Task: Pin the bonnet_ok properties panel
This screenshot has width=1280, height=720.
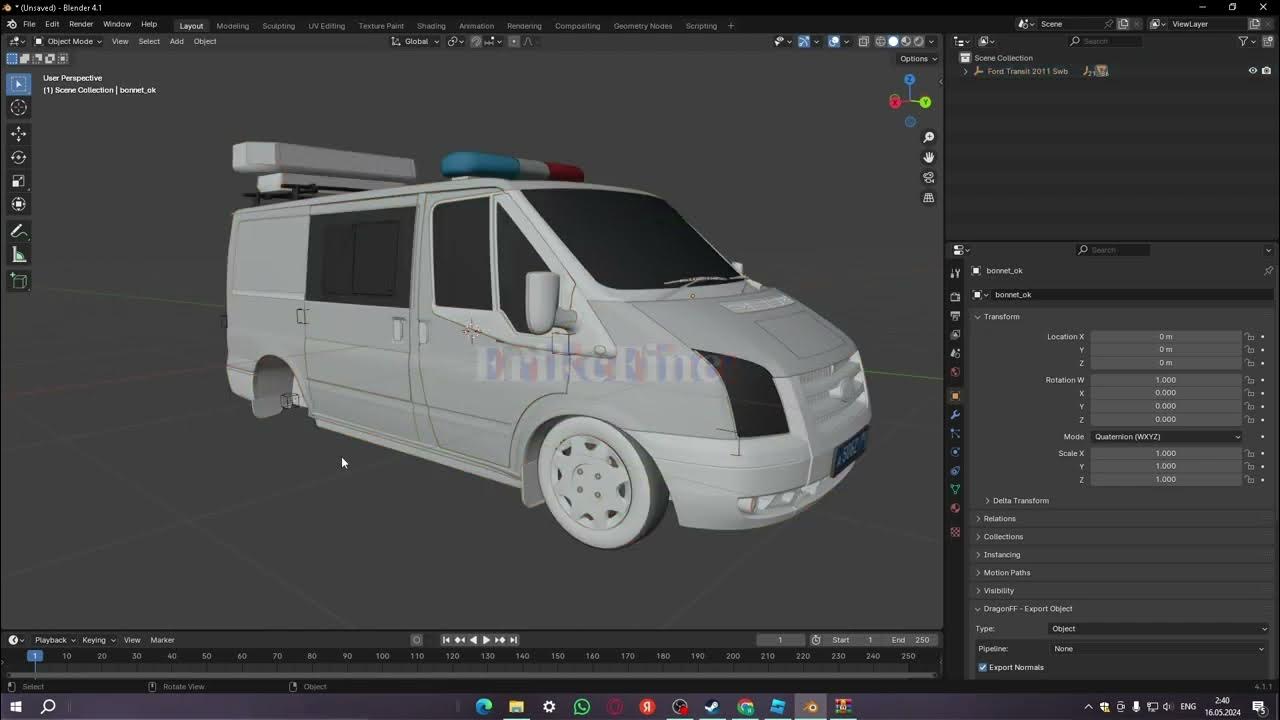Action: click(x=1268, y=271)
